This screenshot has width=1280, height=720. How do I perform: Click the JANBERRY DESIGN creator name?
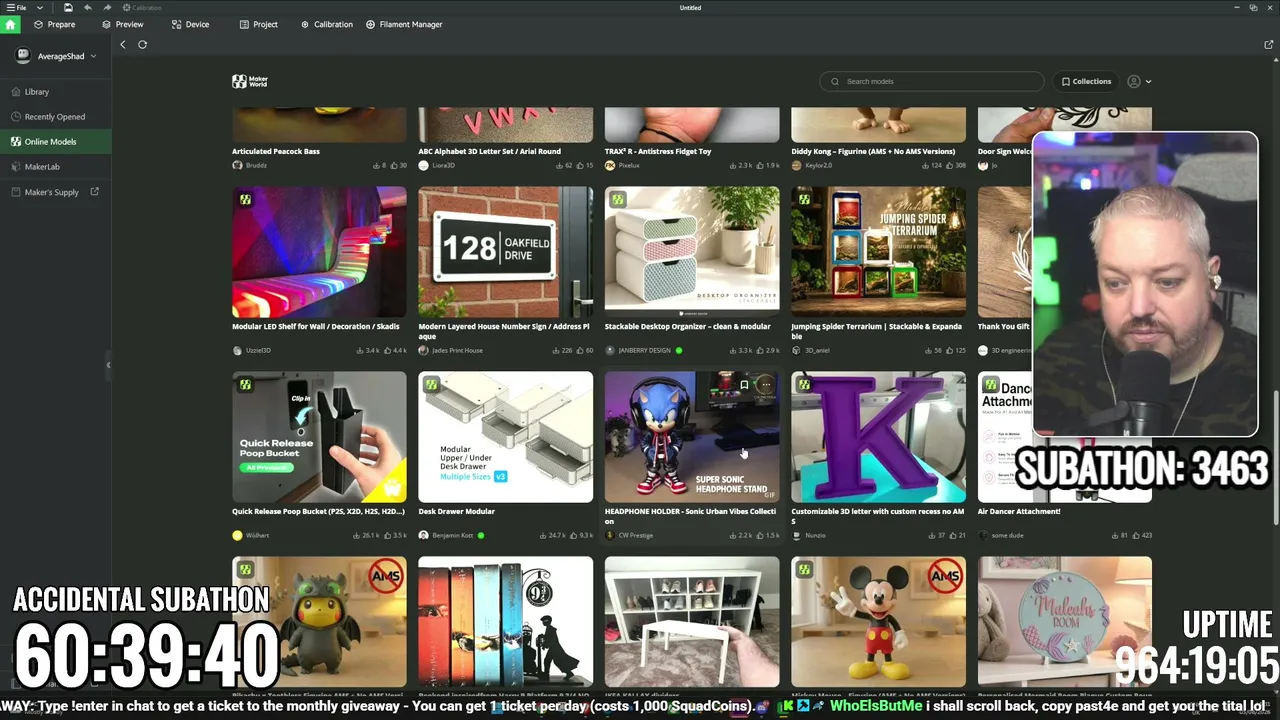click(645, 350)
